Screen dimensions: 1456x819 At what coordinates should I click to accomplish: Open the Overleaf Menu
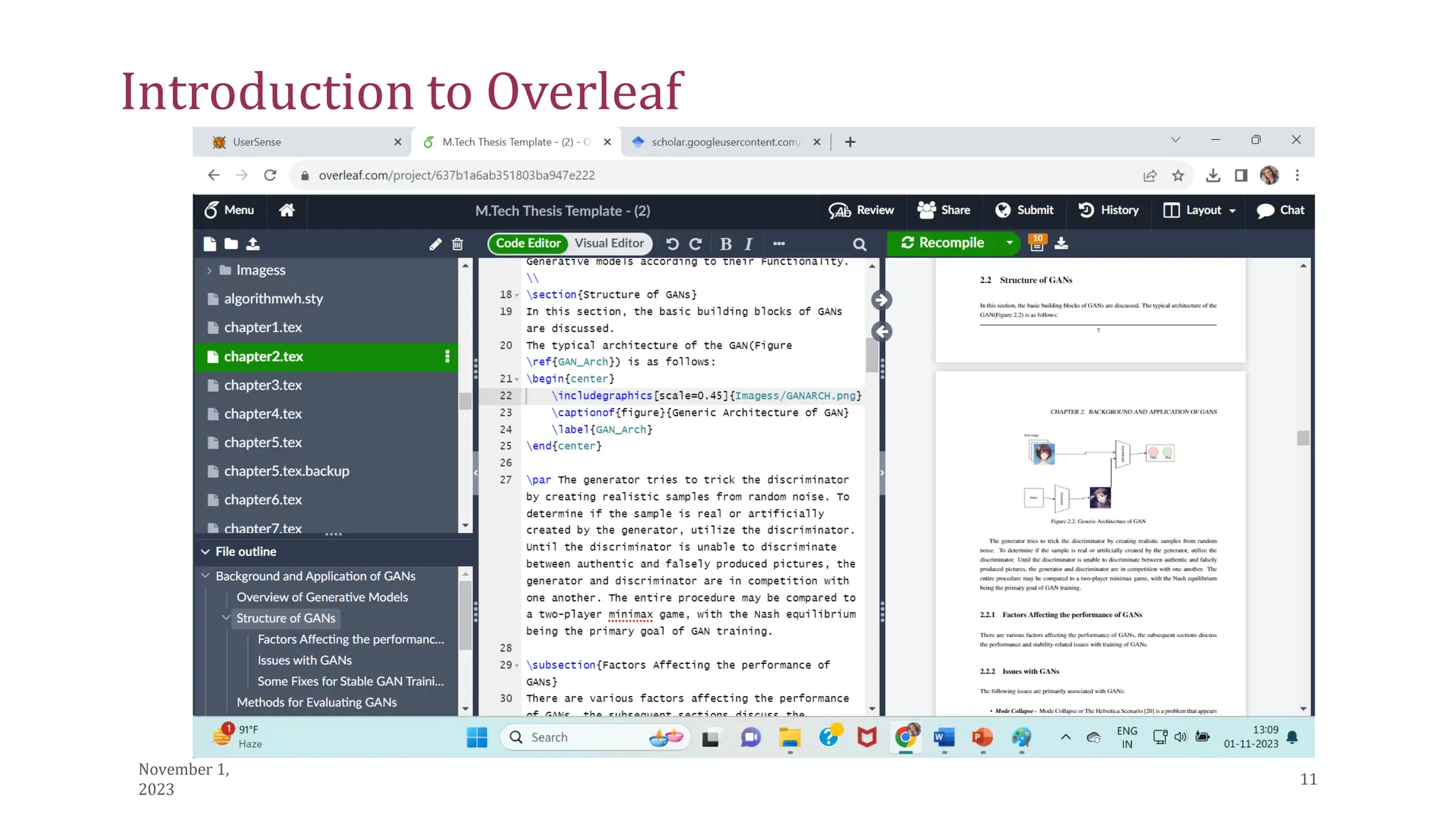tap(229, 210)
